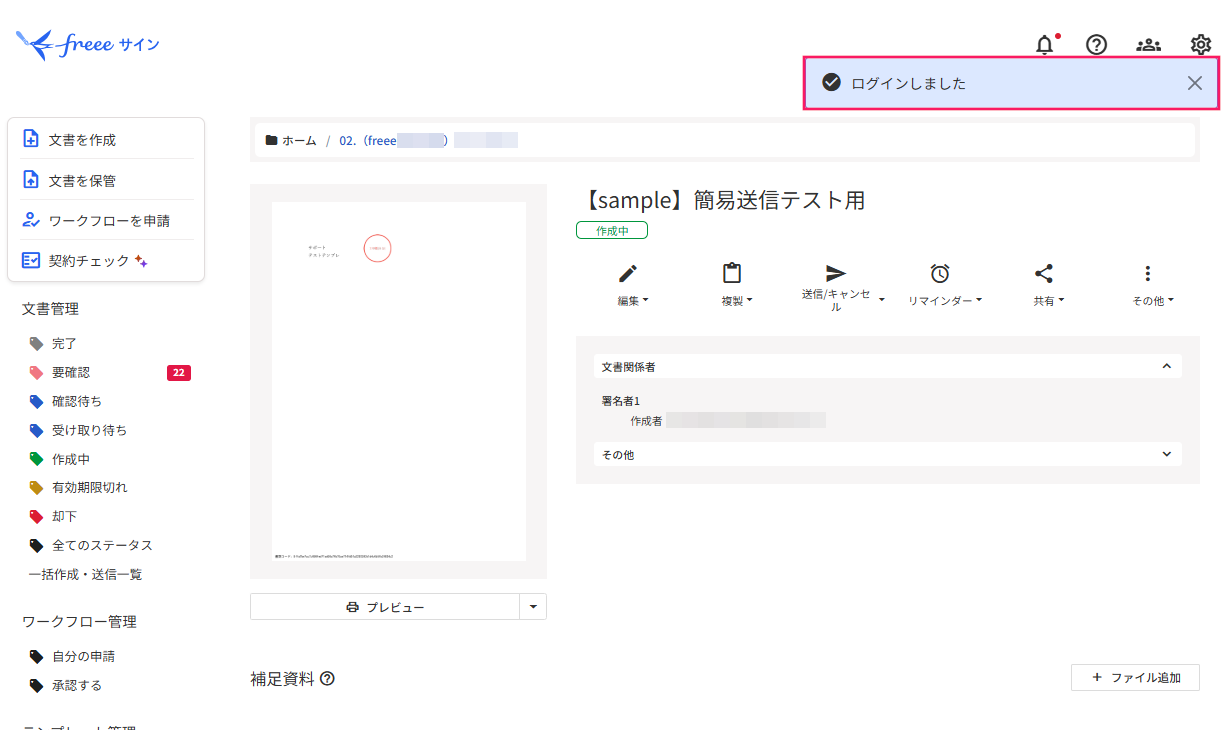Select the 確認待ち status filter
The width and height of the screenshot is (1227, 730).
pos(76,401)
